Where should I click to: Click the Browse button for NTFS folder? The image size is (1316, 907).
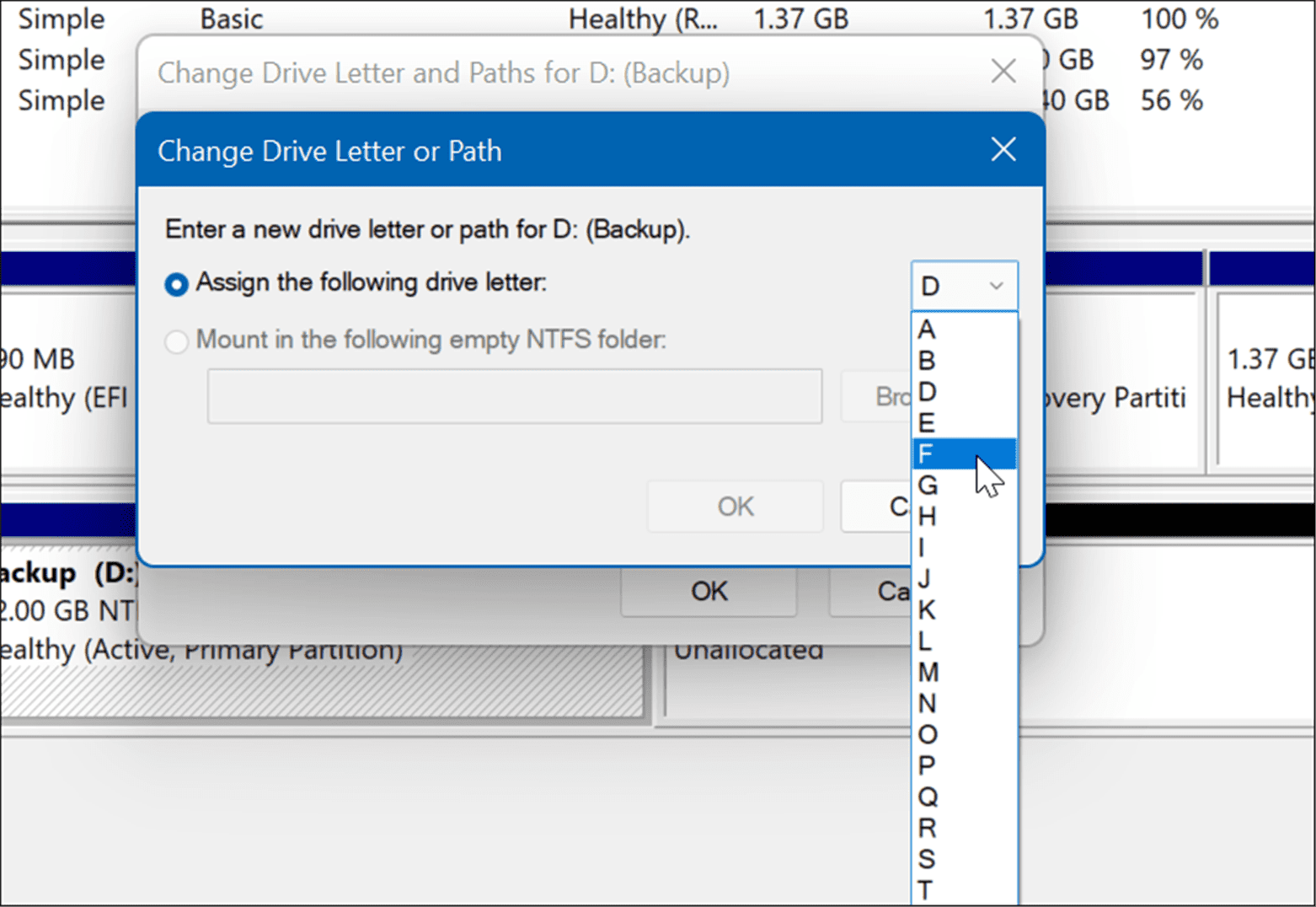coord(887,396)
